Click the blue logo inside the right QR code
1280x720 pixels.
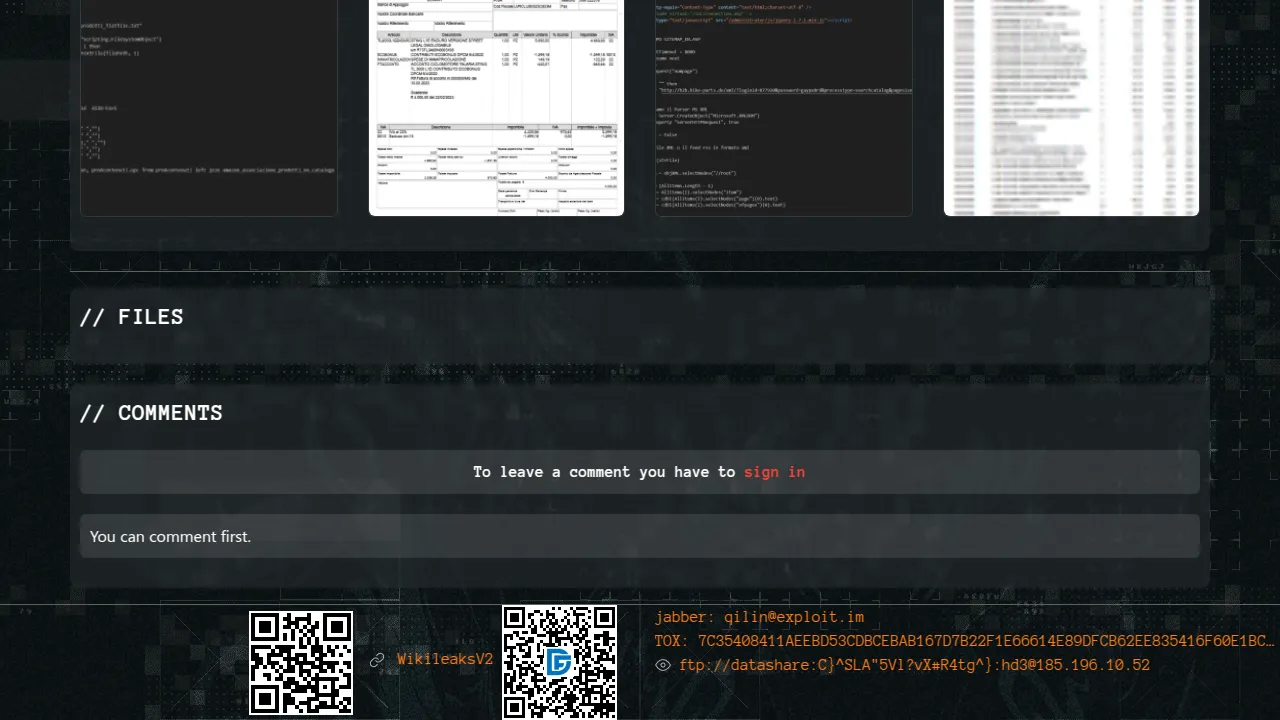pos(559,662)
